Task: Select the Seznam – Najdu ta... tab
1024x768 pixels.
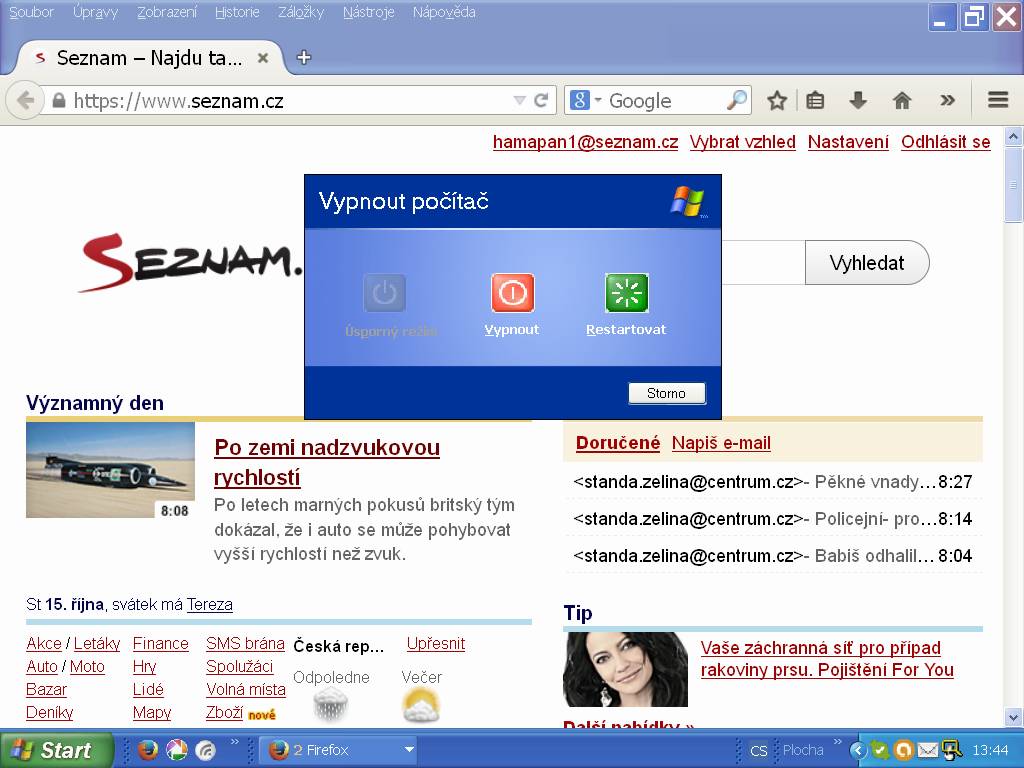Action: coord(149,58)
